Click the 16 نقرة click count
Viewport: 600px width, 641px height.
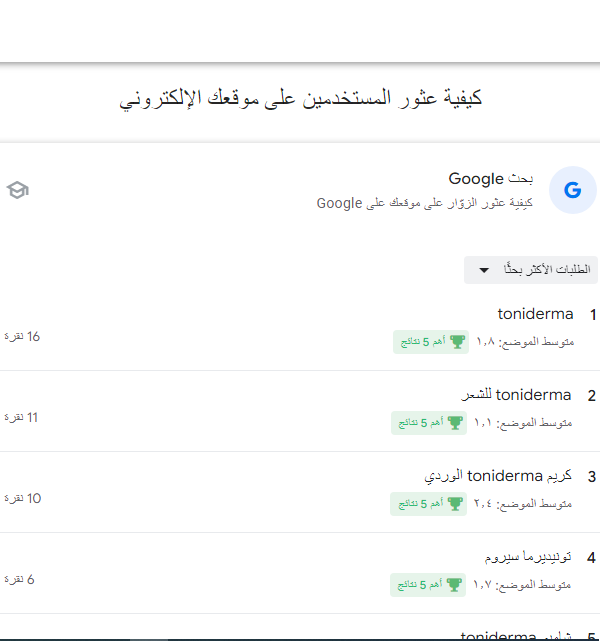pyautogui.click(x=22, y=336)
